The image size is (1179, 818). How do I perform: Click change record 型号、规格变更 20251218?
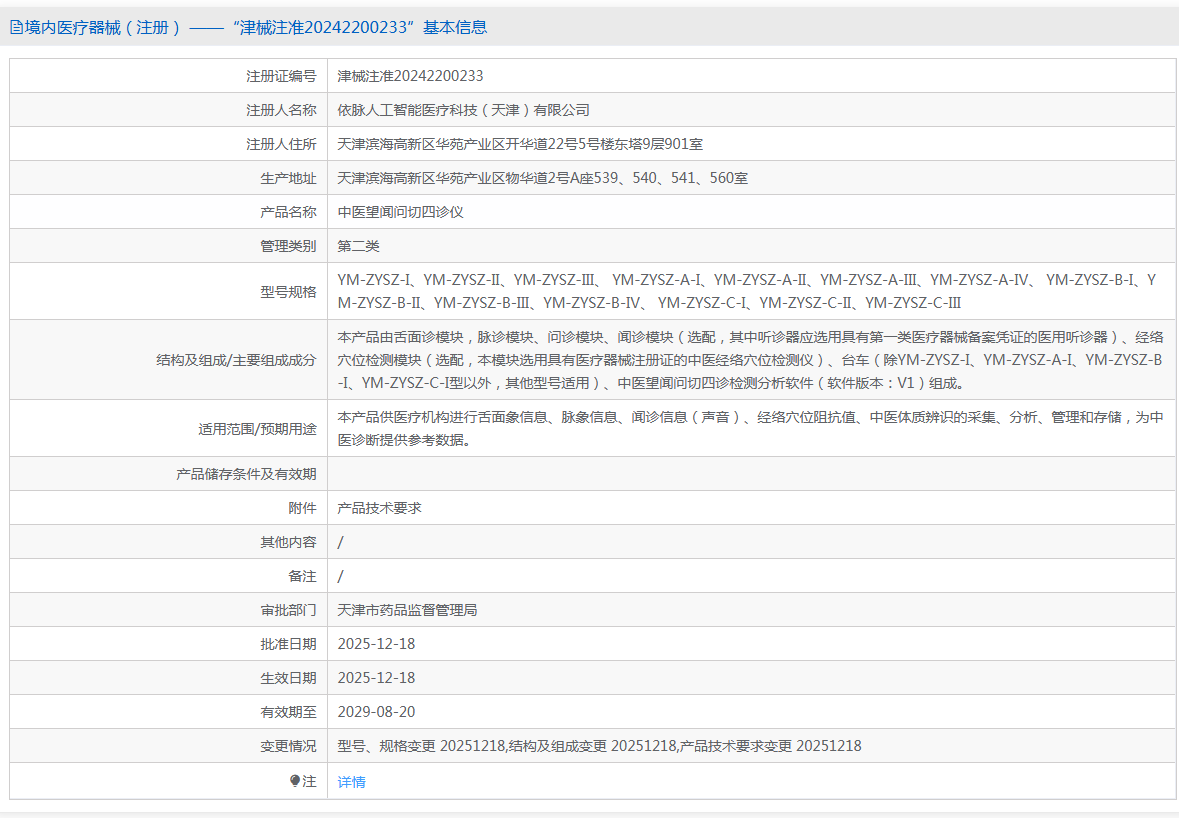421,746
